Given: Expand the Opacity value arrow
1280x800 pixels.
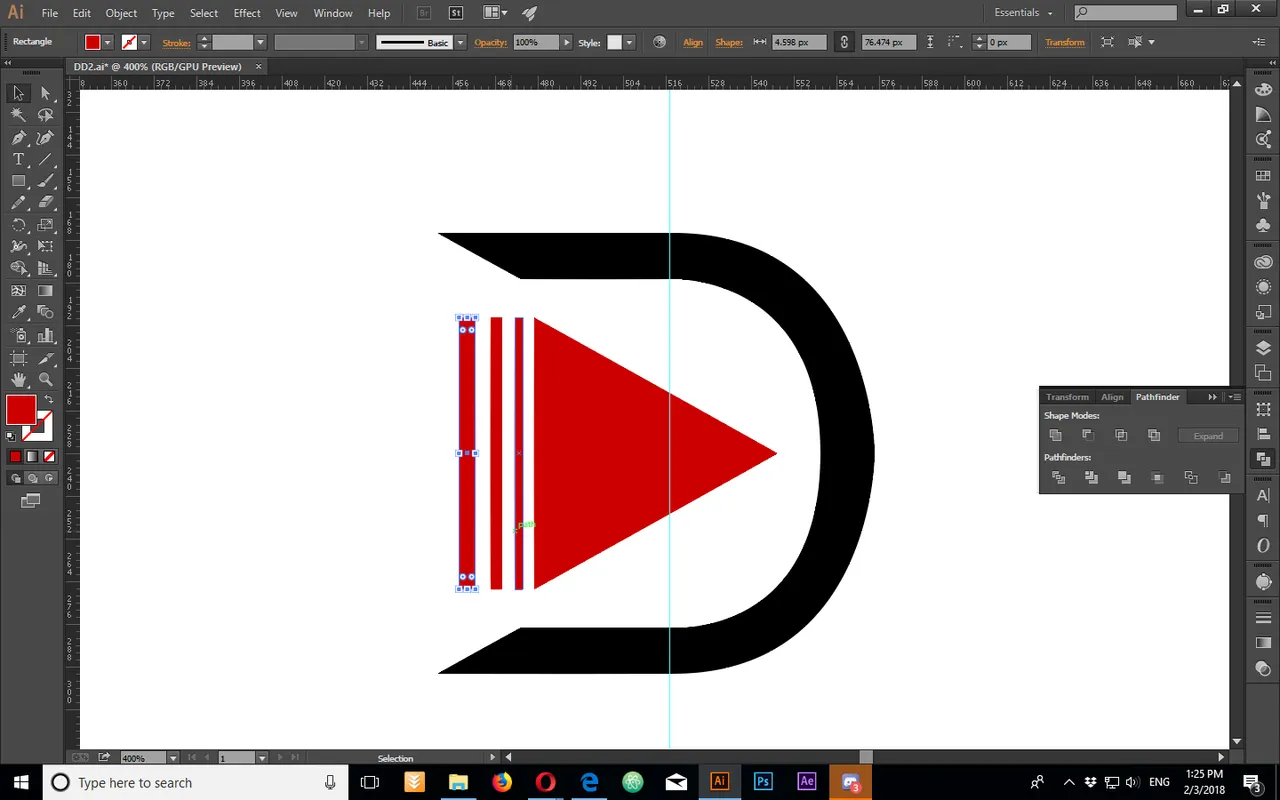Looking at the screenshot, I should tap(567, 42).
